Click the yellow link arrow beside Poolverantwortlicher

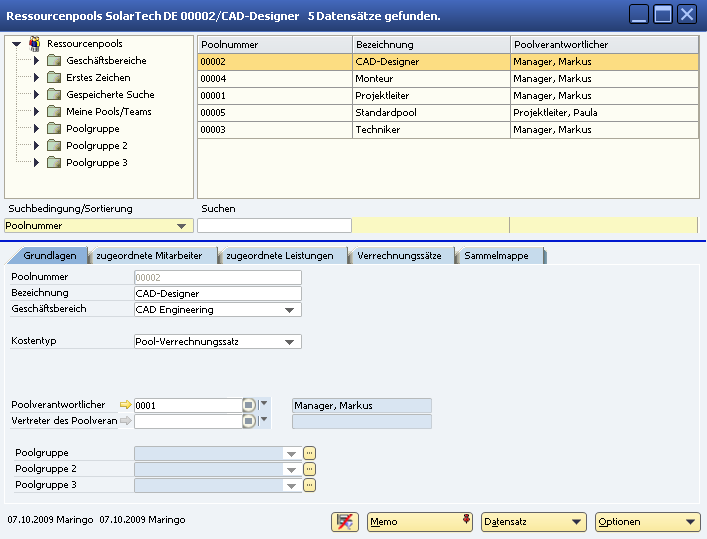tap(125, 405)
